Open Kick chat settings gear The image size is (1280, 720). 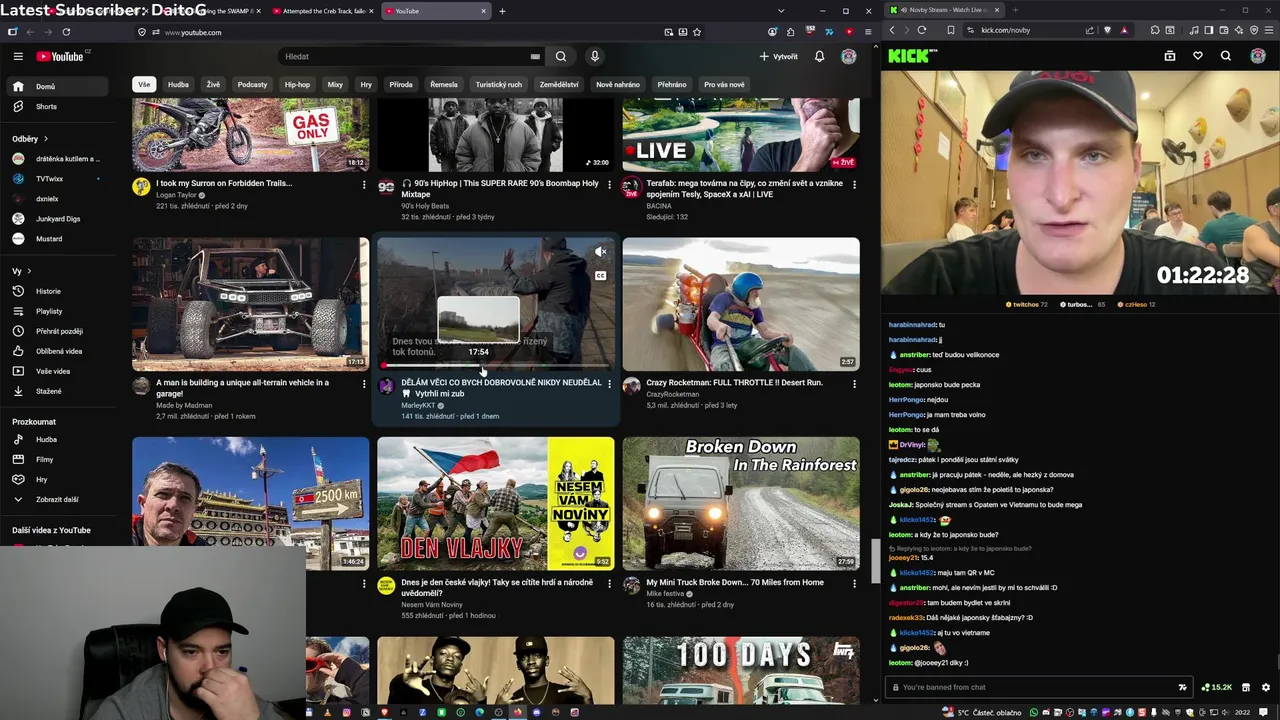click(1266, 688)
